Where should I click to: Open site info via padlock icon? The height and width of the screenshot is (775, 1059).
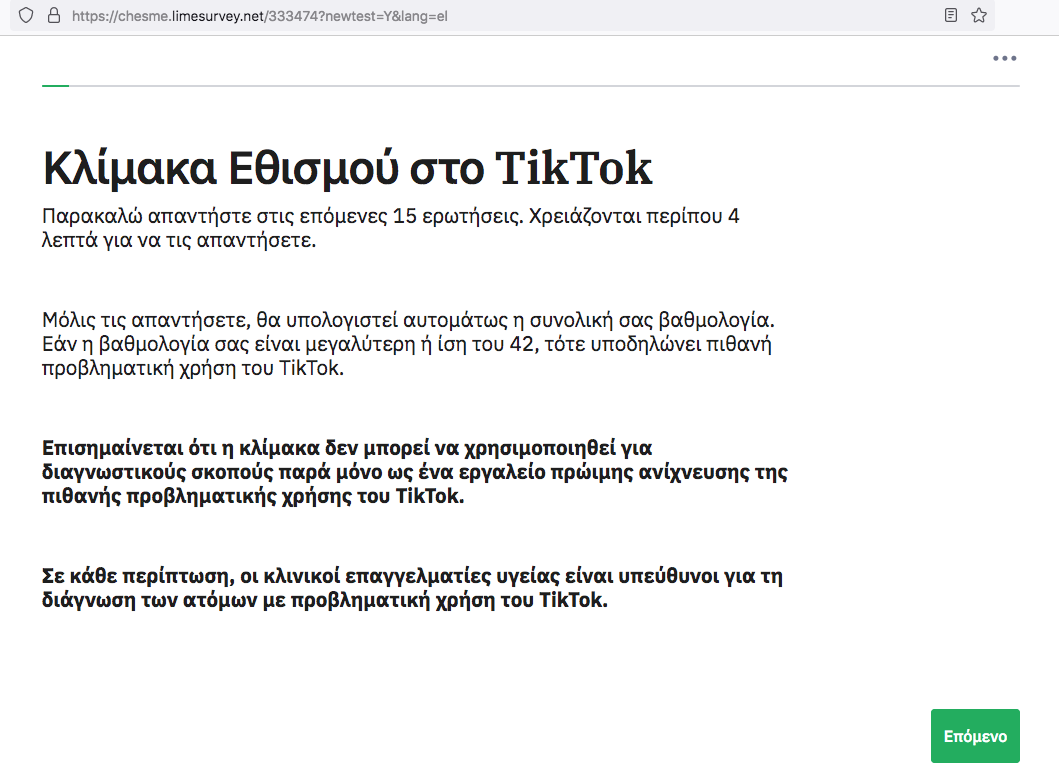(x=53, y=16)
